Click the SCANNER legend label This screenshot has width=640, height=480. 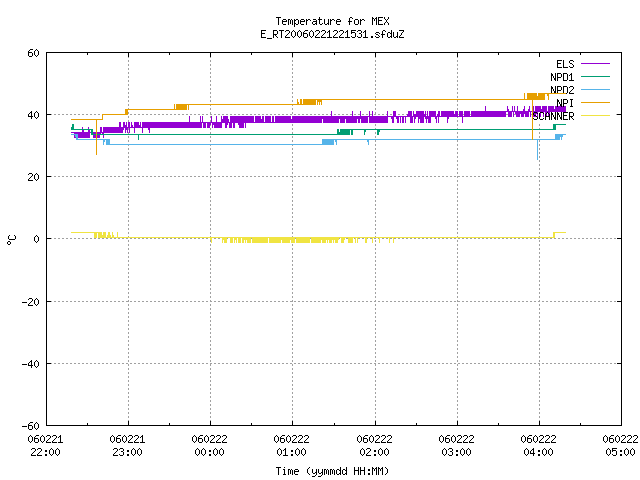[x=553, y=116]
